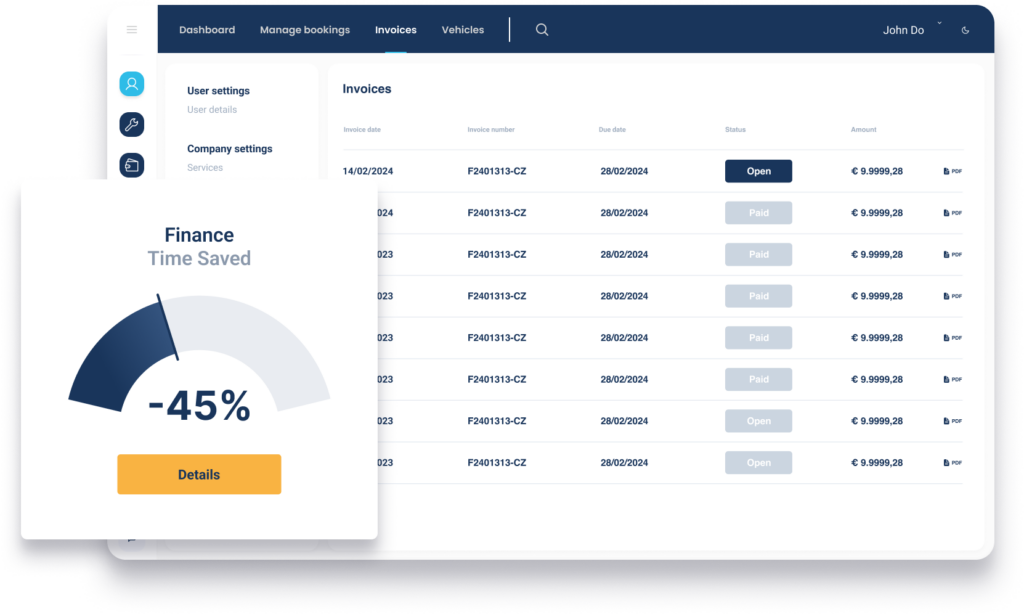Screen dimensions: 1024x614
Task: Expand the User settings section
Action: point(218,90)
